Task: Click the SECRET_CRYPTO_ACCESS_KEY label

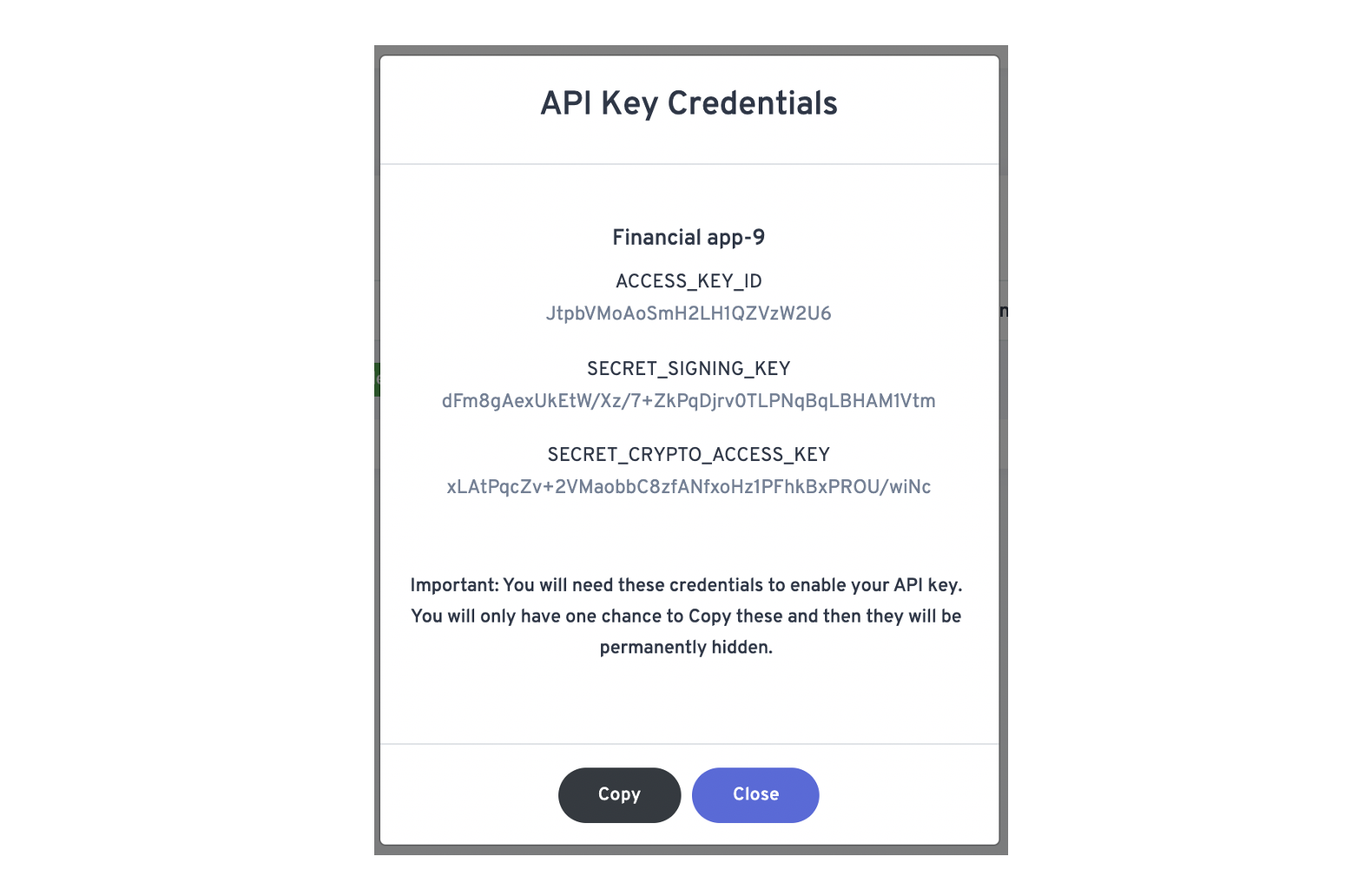Action: 689,455
